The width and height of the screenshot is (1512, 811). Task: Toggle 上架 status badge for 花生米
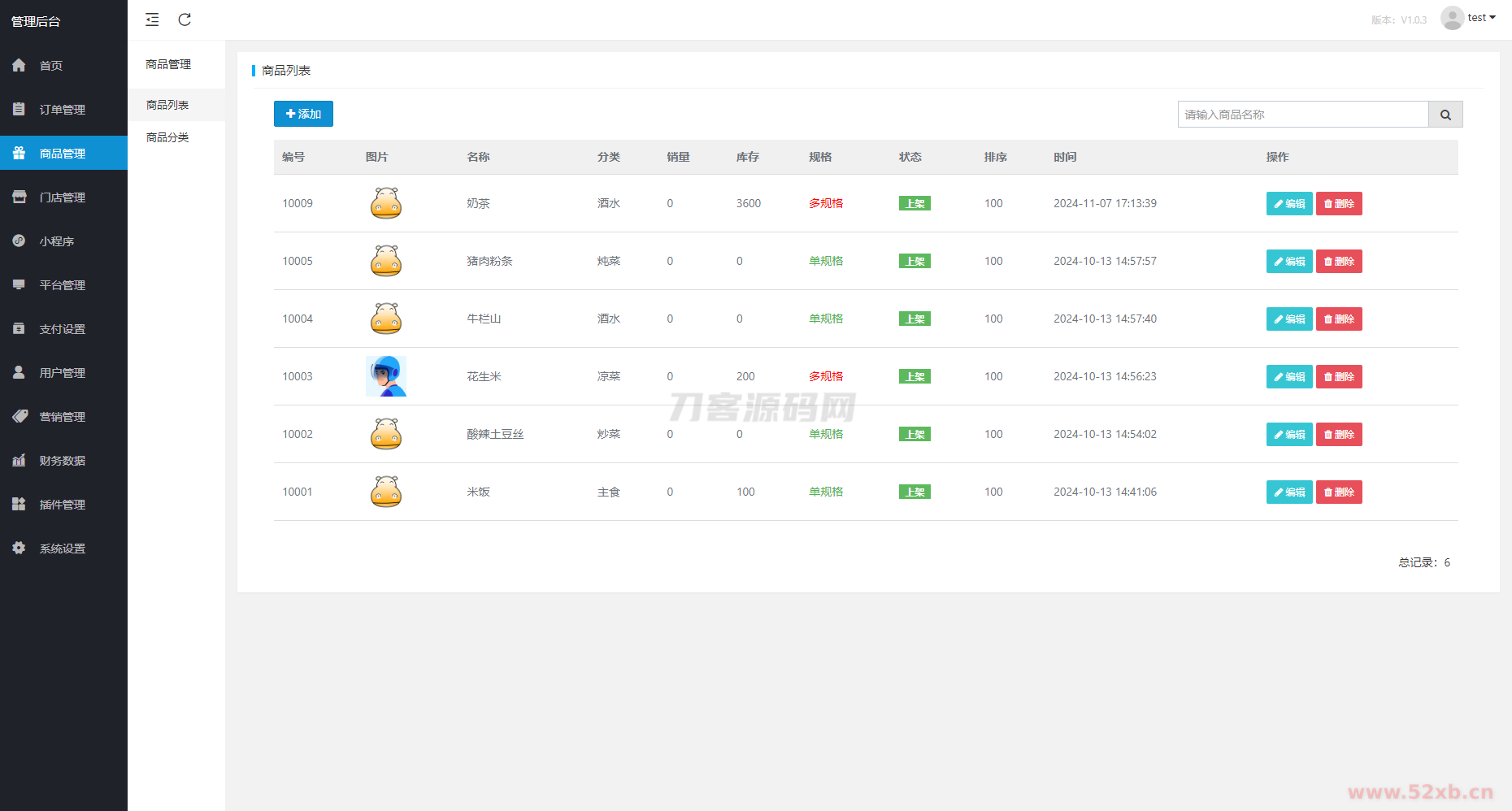(915, 376)
